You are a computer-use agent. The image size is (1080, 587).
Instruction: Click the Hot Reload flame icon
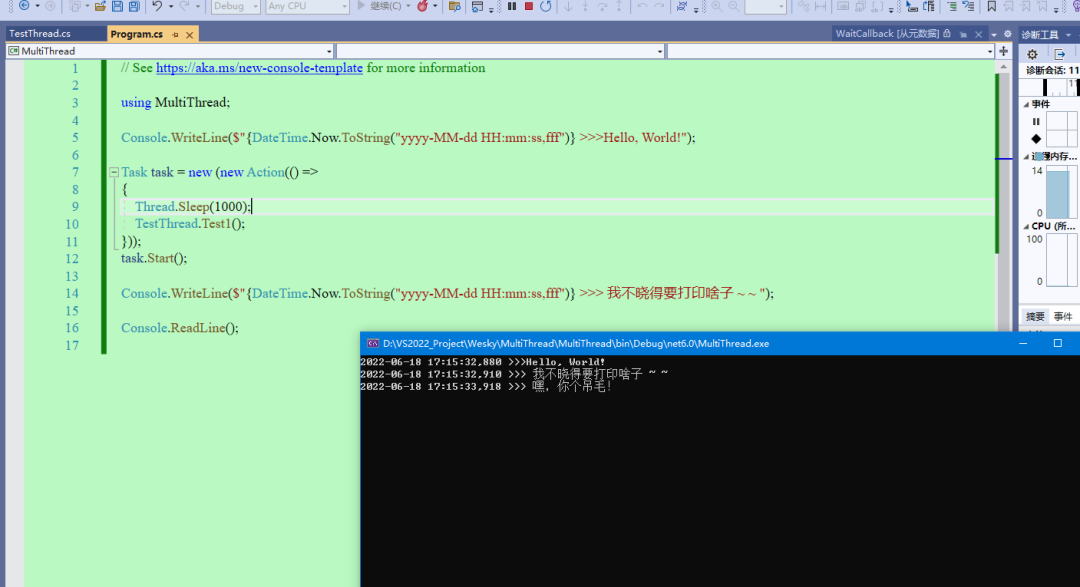pos(422,6)
